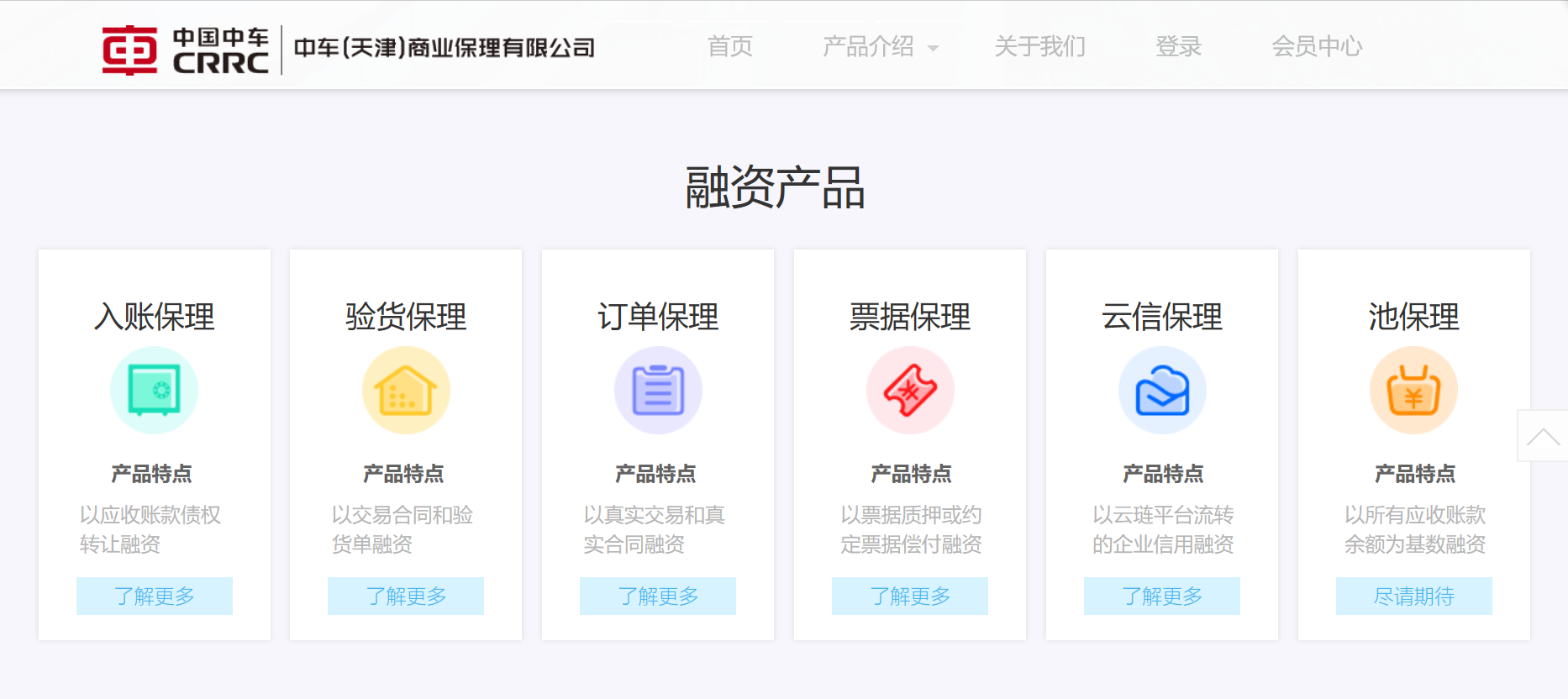This screenshot has width=1568, height=699.
Task: Click the text 以云琏平台流转的企业信用融资
Action: (1163, 529)
